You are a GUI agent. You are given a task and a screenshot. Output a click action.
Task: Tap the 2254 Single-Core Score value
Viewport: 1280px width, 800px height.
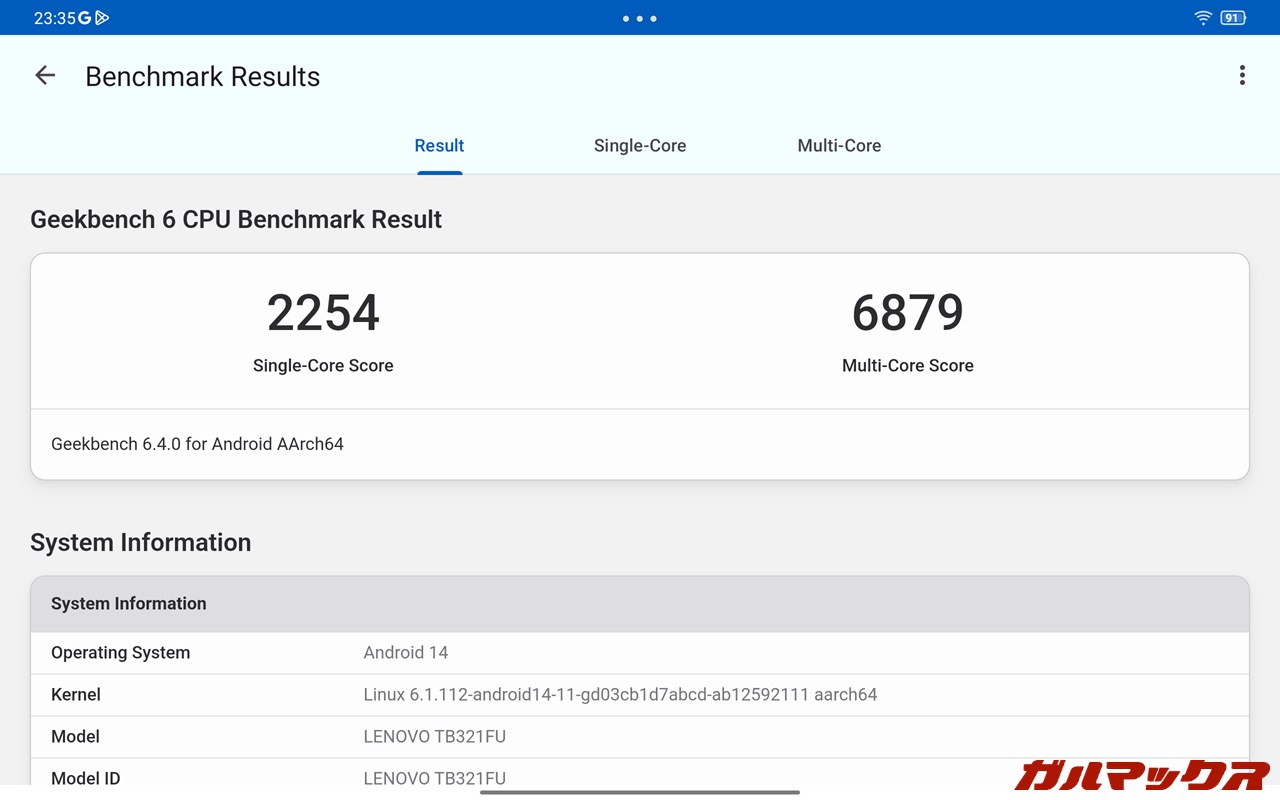coord(323,313)
